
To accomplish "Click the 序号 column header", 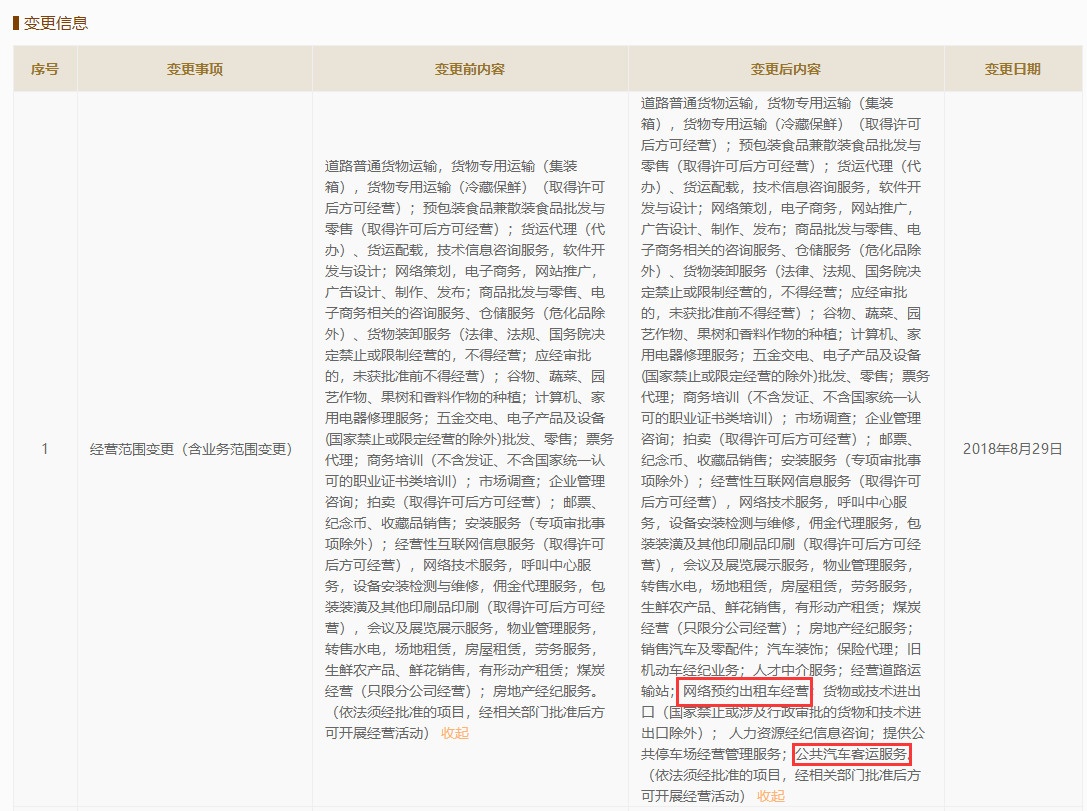I will (45, 69).
